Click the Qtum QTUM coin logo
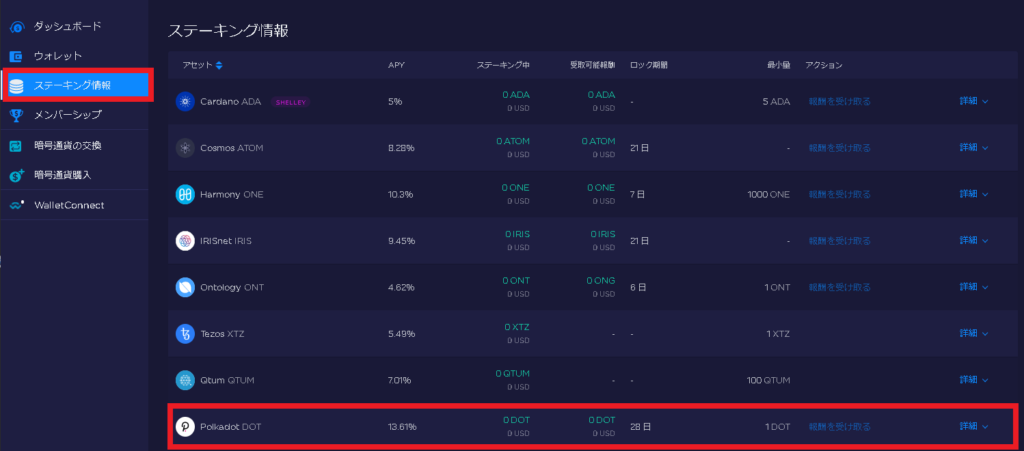The width and height of the screenshot is (1024, 451). tap(185, 380)
